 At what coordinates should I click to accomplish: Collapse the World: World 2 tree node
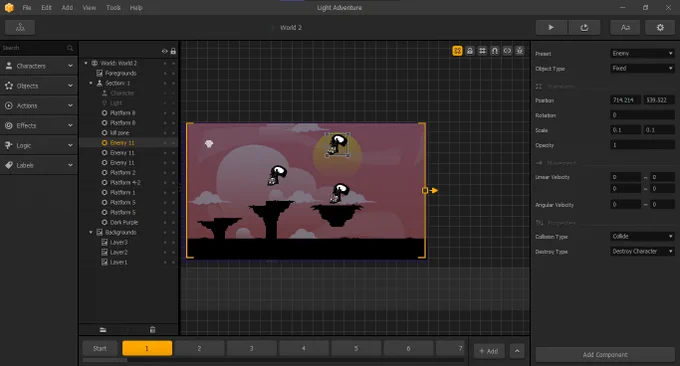tap(86, 63)
